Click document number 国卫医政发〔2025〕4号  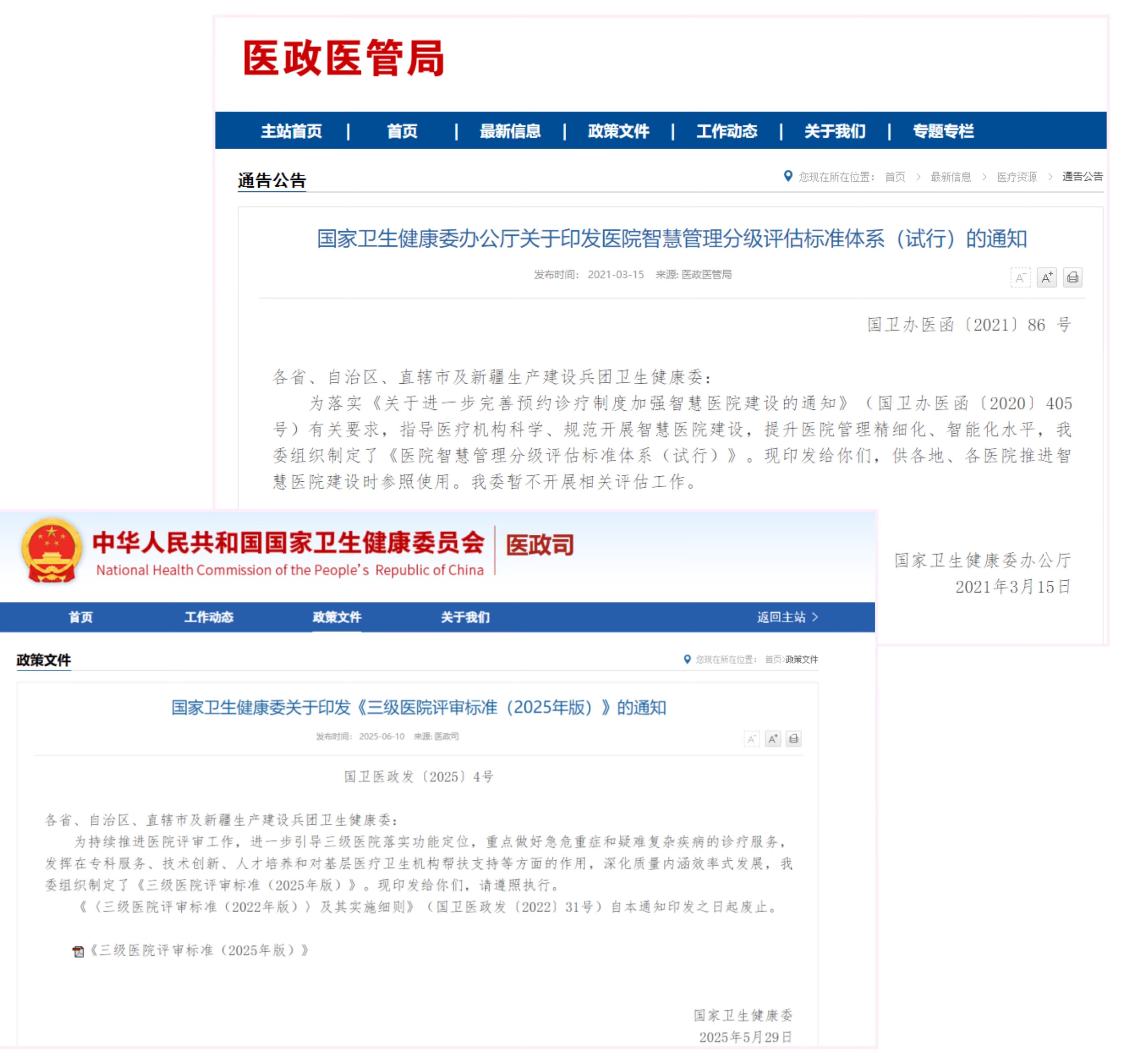coord(419,777)
